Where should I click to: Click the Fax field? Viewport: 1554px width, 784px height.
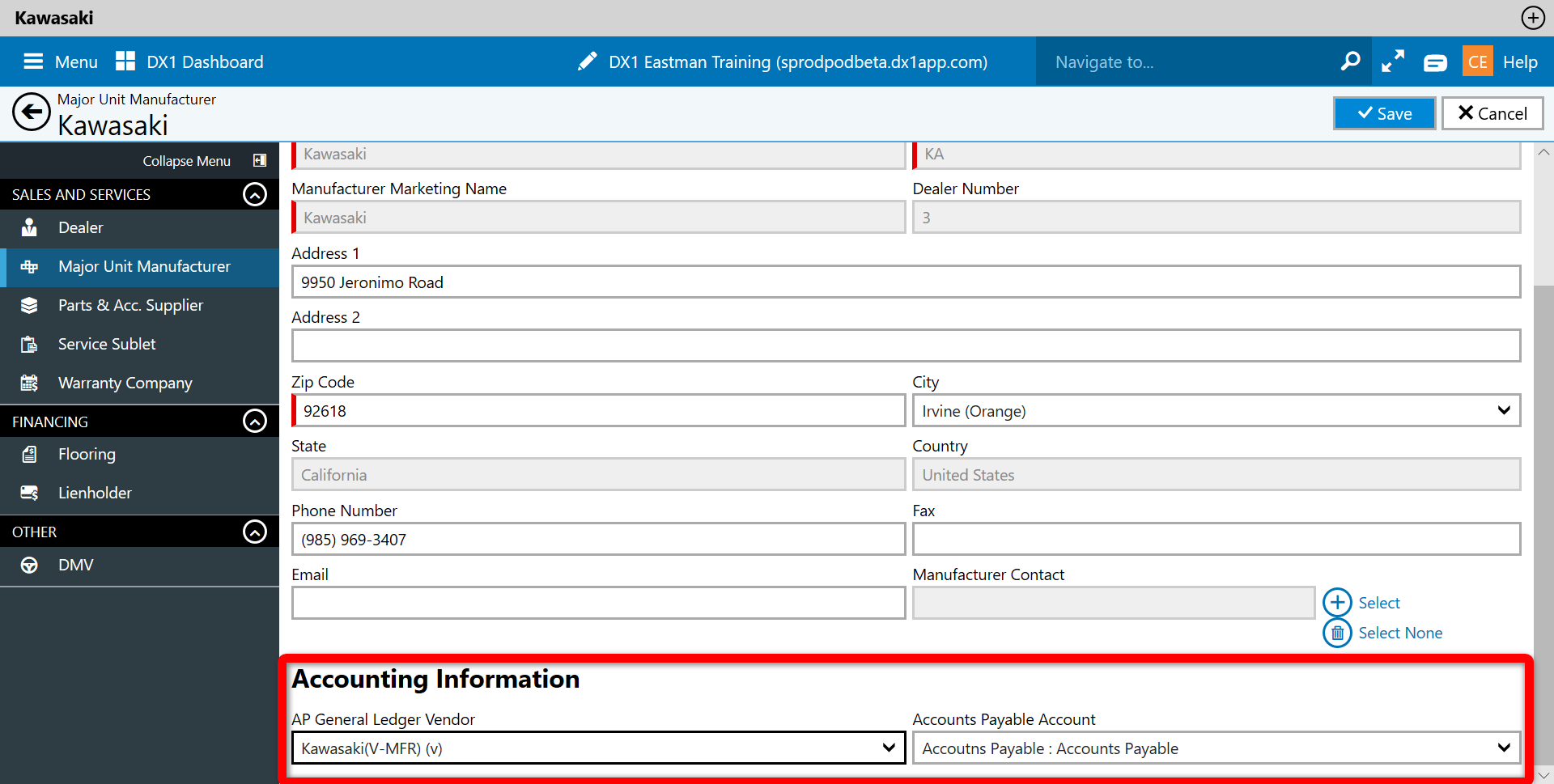coord(1216,540)
